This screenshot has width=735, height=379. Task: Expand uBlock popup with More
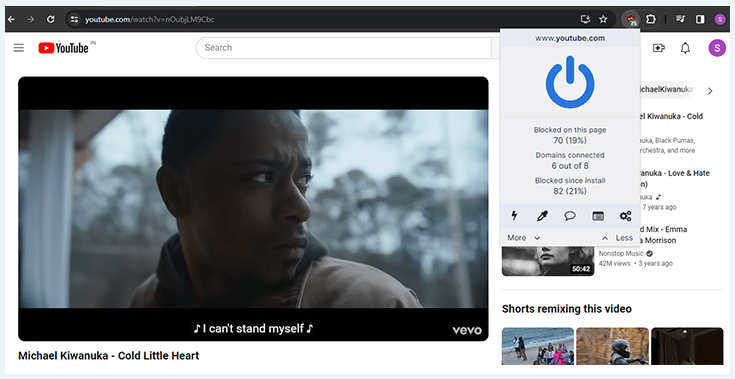524,238
